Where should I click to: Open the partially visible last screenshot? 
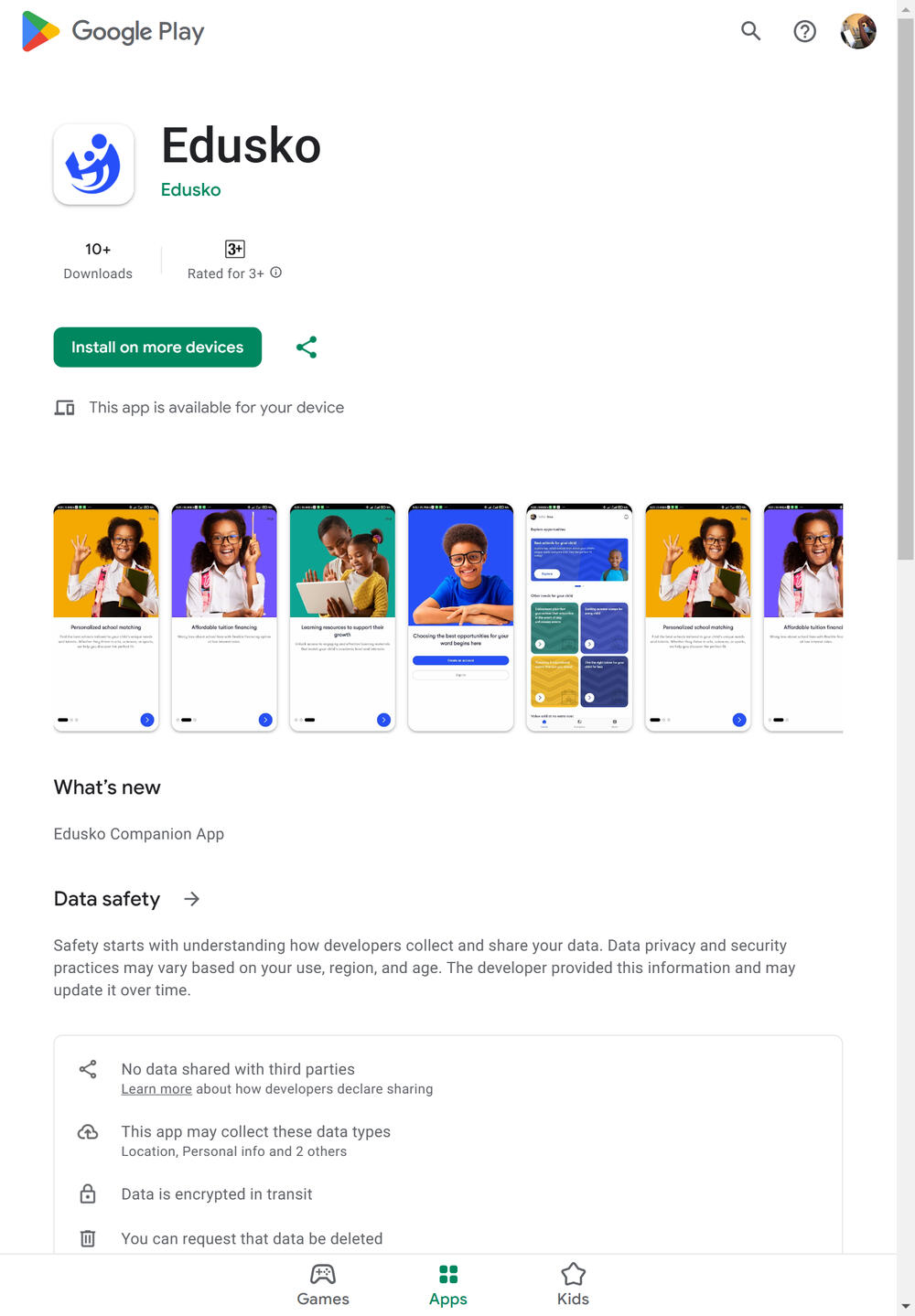pyautogui.click(x=803, y=617)
